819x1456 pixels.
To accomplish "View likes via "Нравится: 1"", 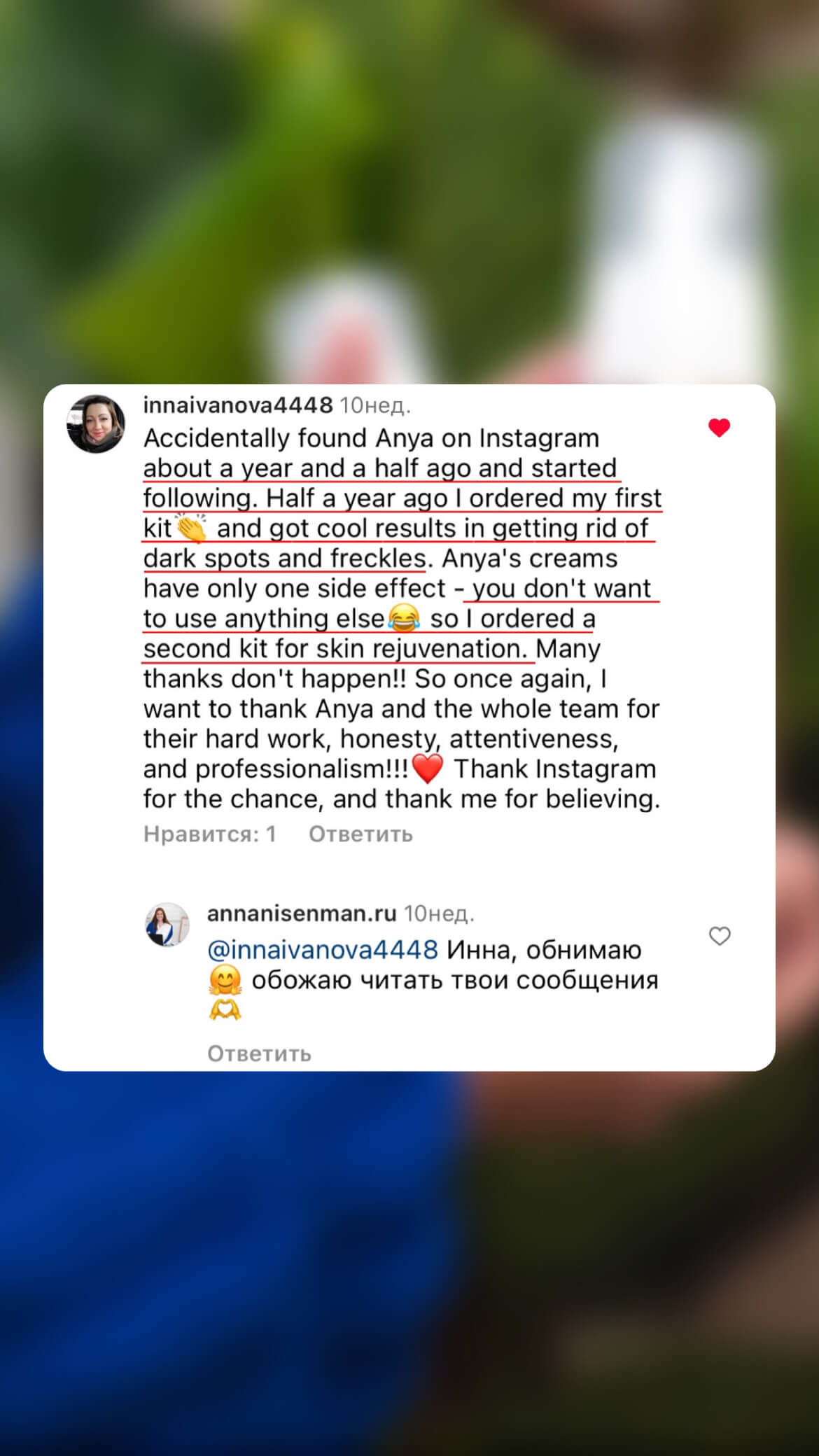I will (x=209, y=834).
